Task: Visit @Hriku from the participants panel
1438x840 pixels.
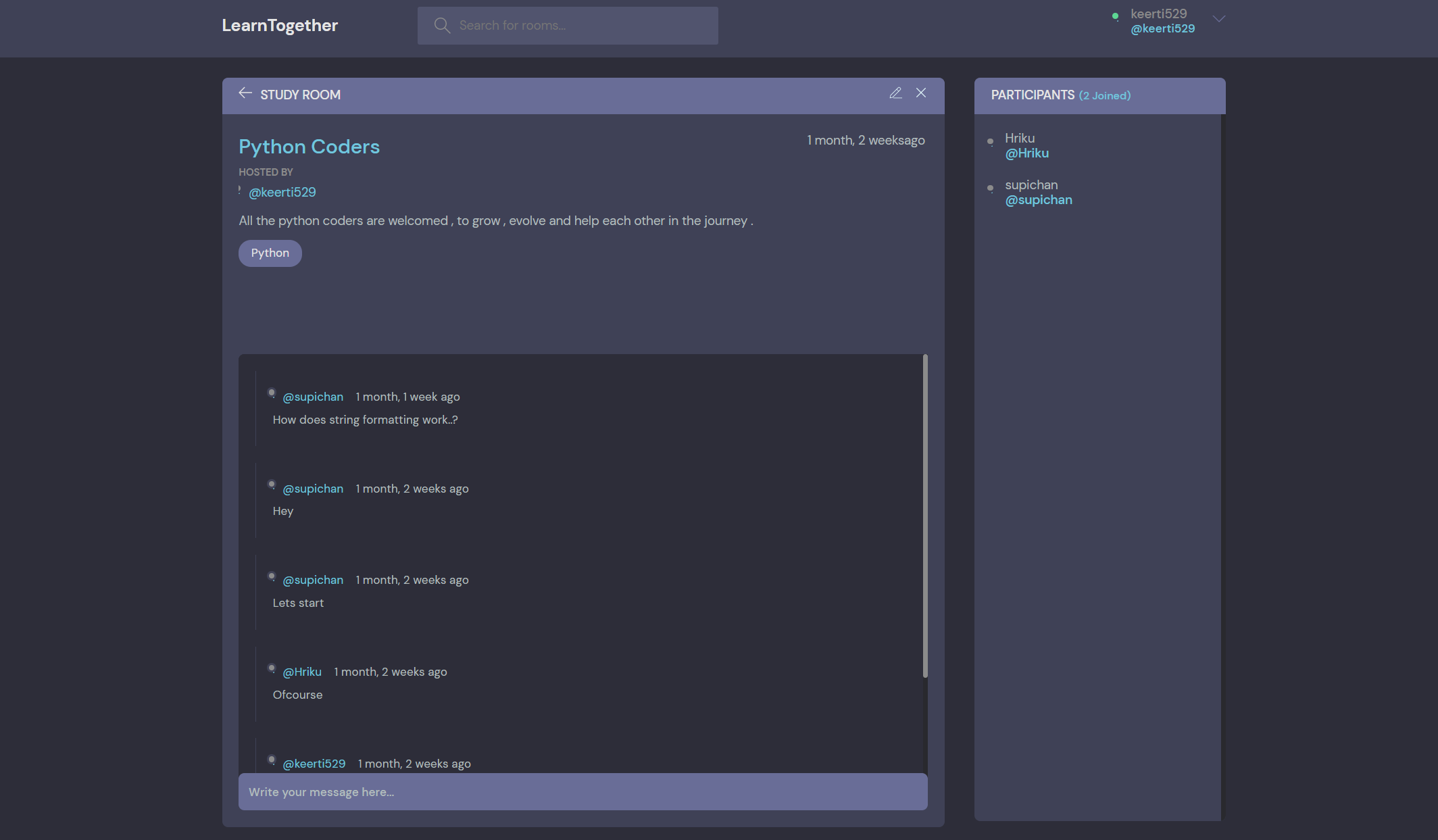Action: (1026, 153)
